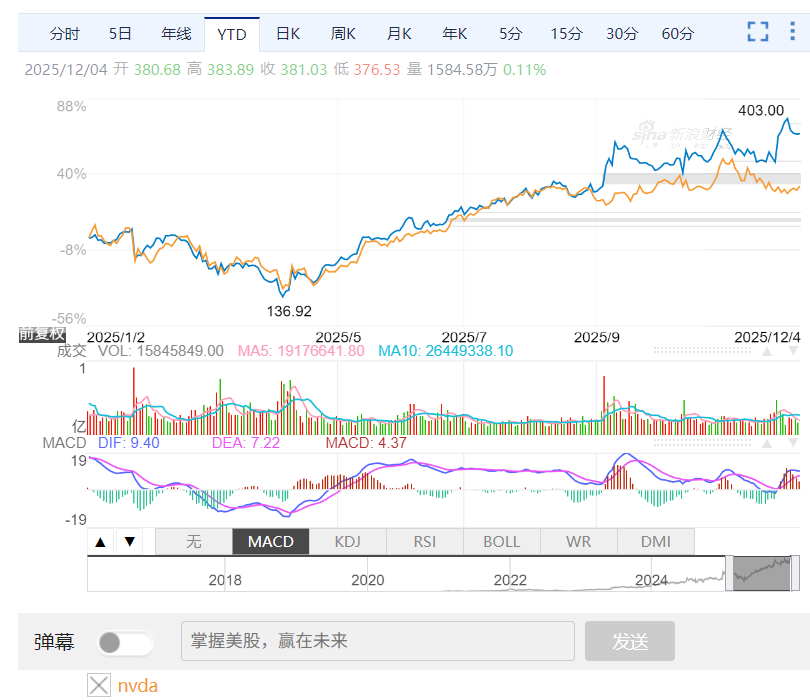Enter fullscreen chart mode
This screenshot has height=700, width=810.
point(758,32)
